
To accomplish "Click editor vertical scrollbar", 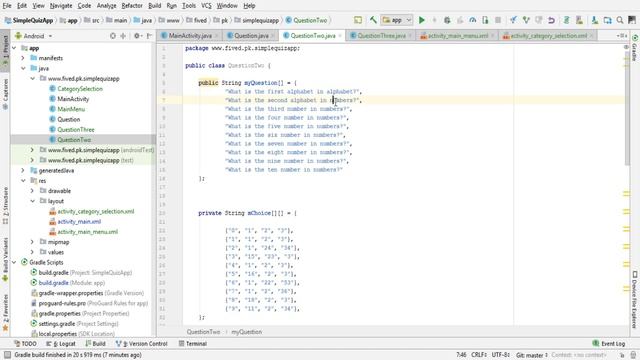I will 627,110.
